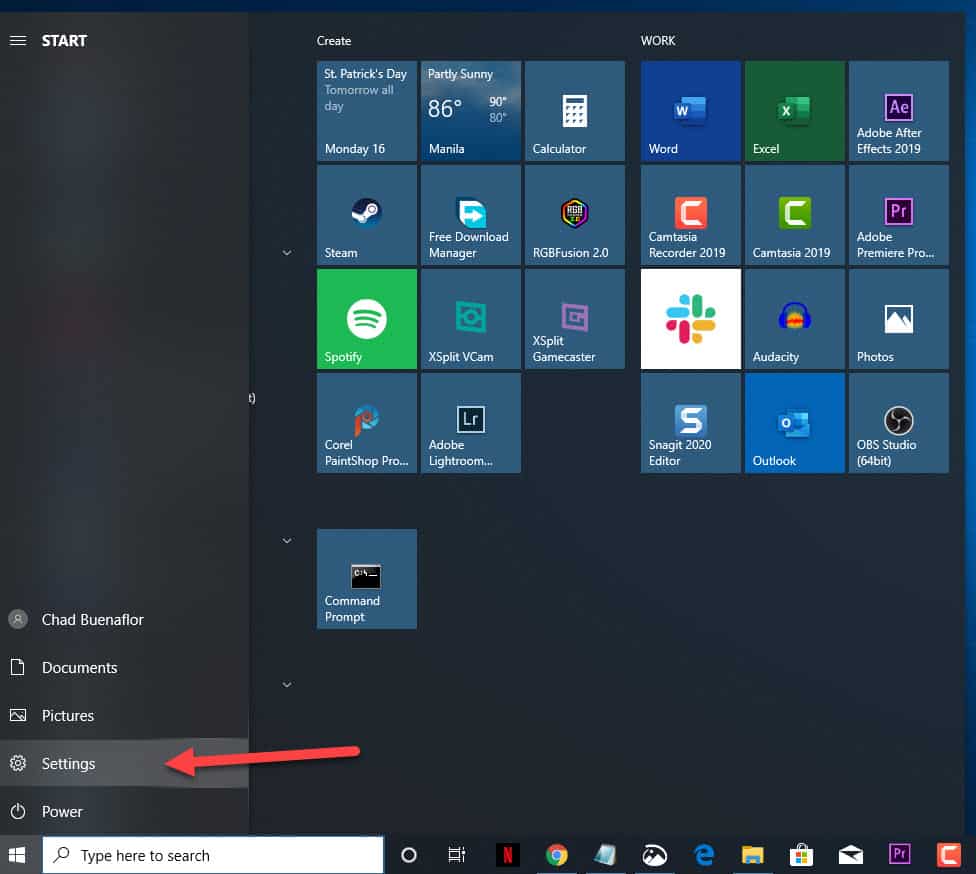Launch Camtasia Recorder 2019 tile
Screen dimensions: 976x874
690,215
